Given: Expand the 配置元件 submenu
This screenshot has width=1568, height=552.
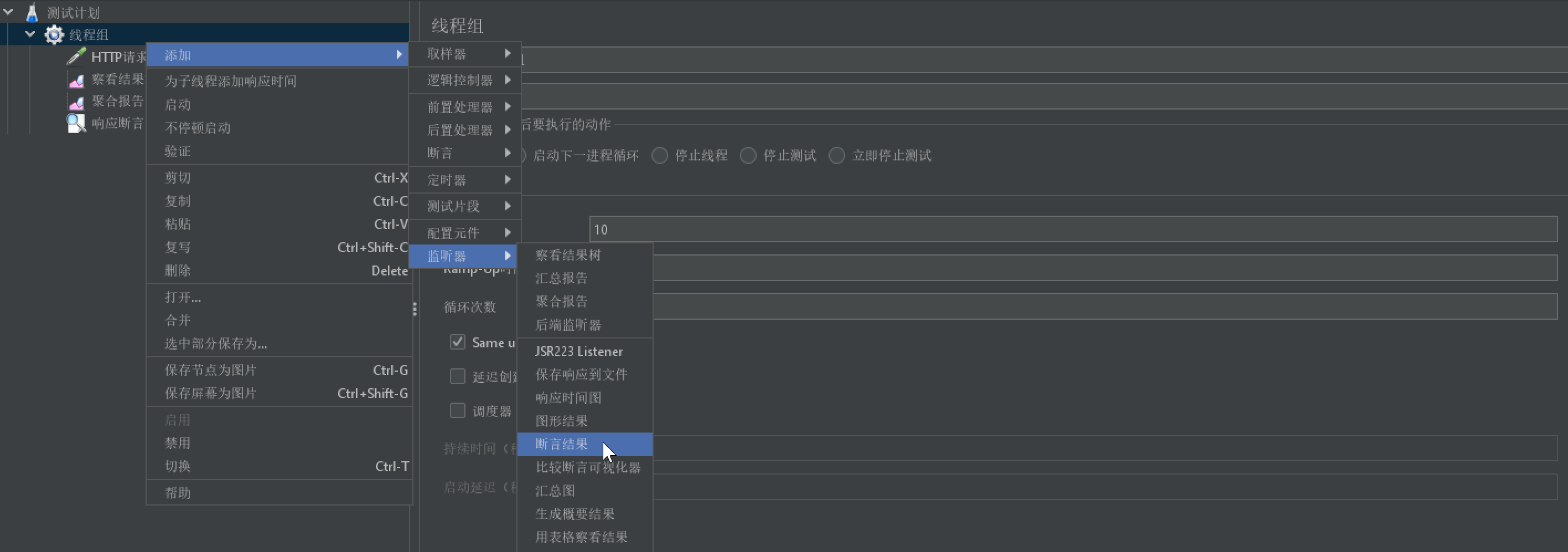Looking at the screenshot, I should tap(465, 232).
